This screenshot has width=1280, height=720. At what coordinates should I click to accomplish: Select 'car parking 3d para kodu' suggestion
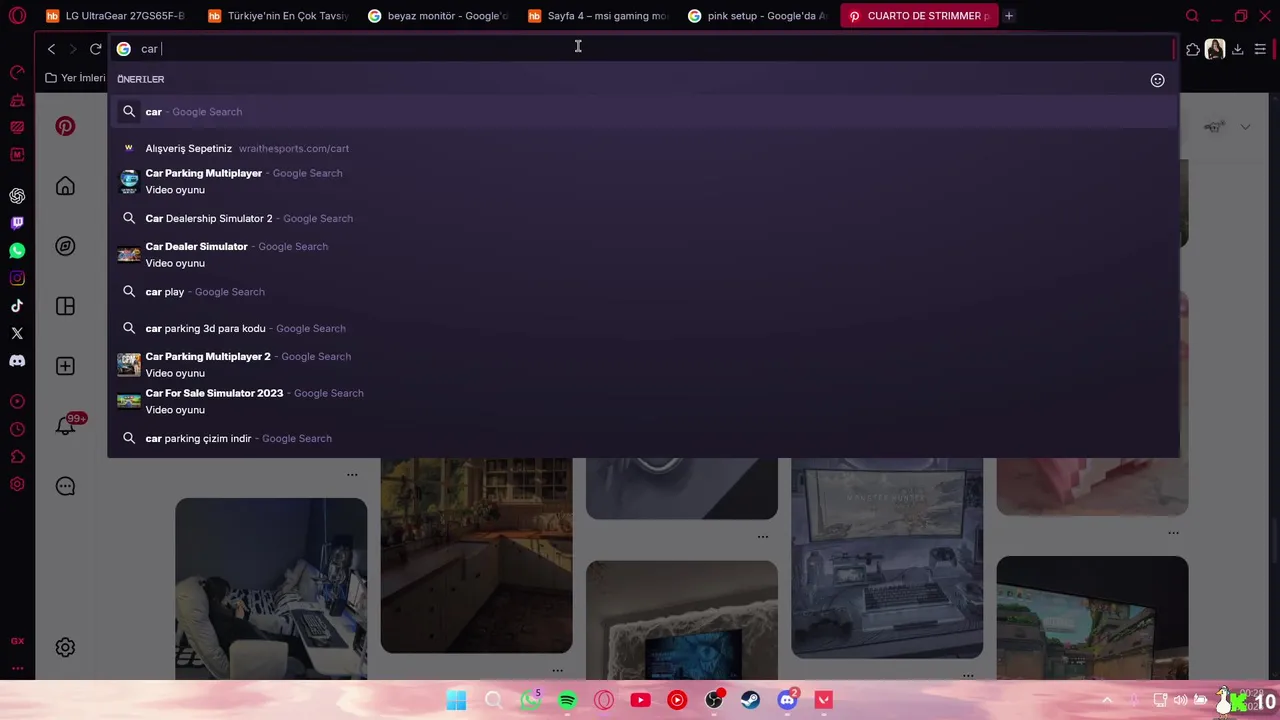pyautogui.click(x=643, y=328)
